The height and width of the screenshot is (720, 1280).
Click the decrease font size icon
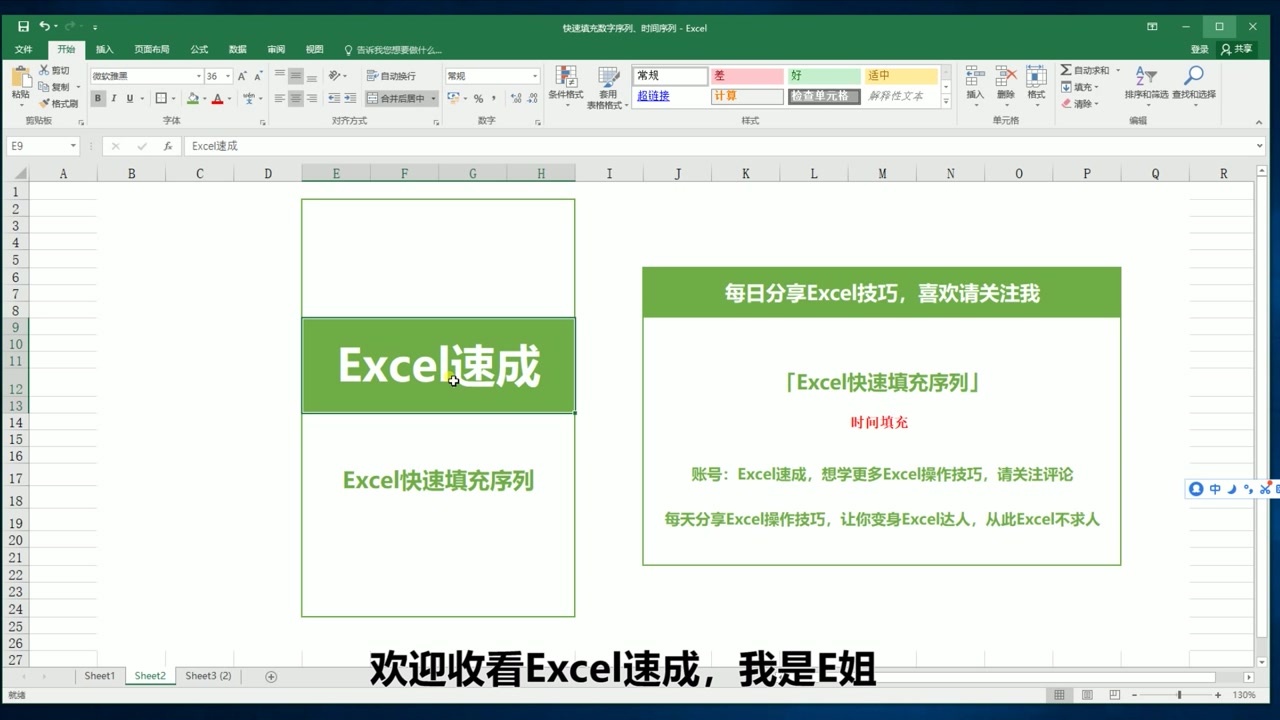(x=257, y=76)
